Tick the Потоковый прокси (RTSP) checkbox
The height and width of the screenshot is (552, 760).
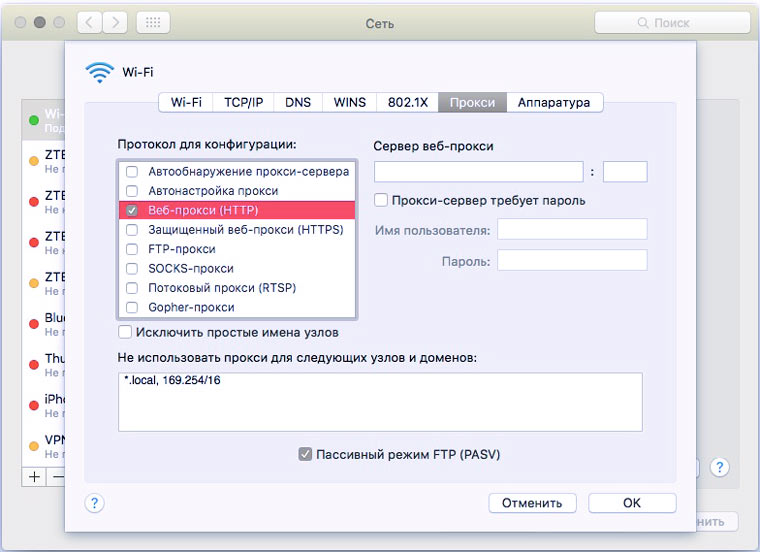click(x=132, y=288)
